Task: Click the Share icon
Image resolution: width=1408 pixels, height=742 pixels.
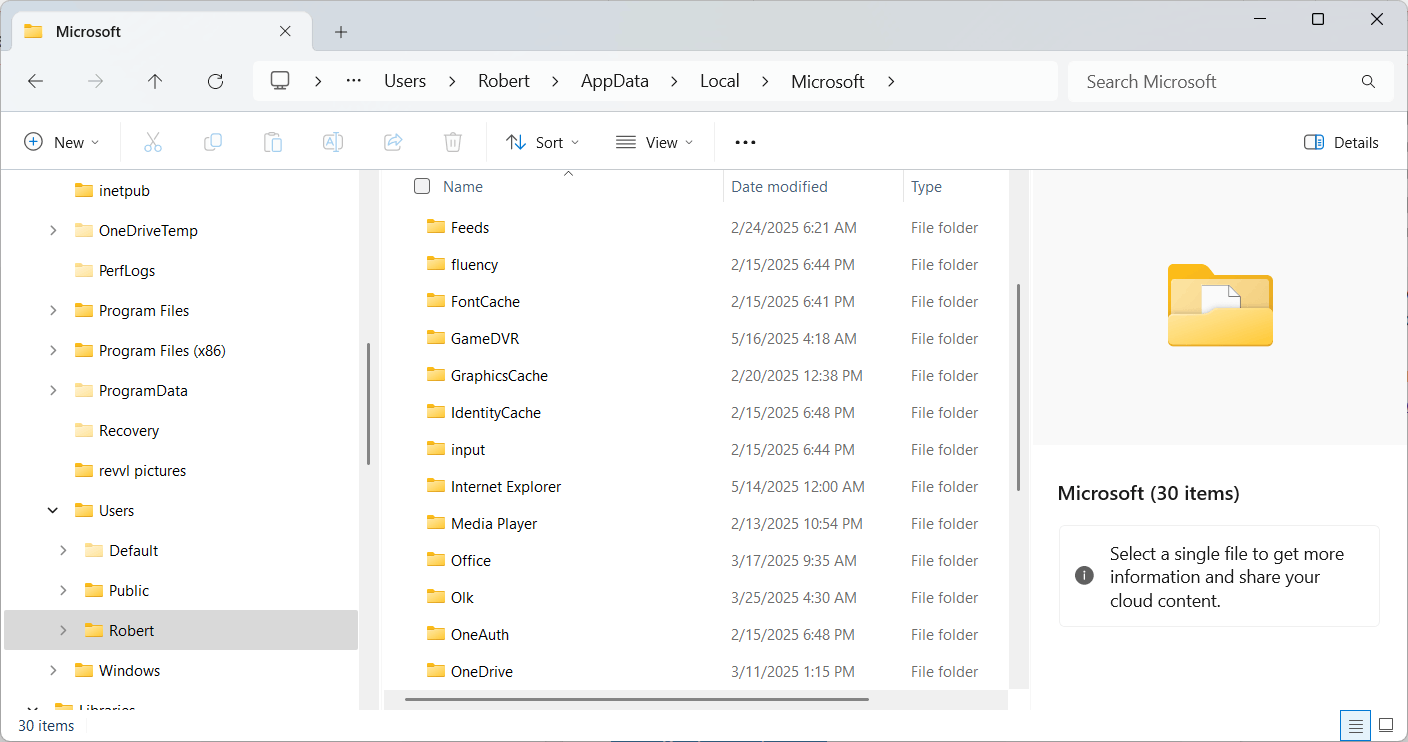Action: click(x=392, y=142)
